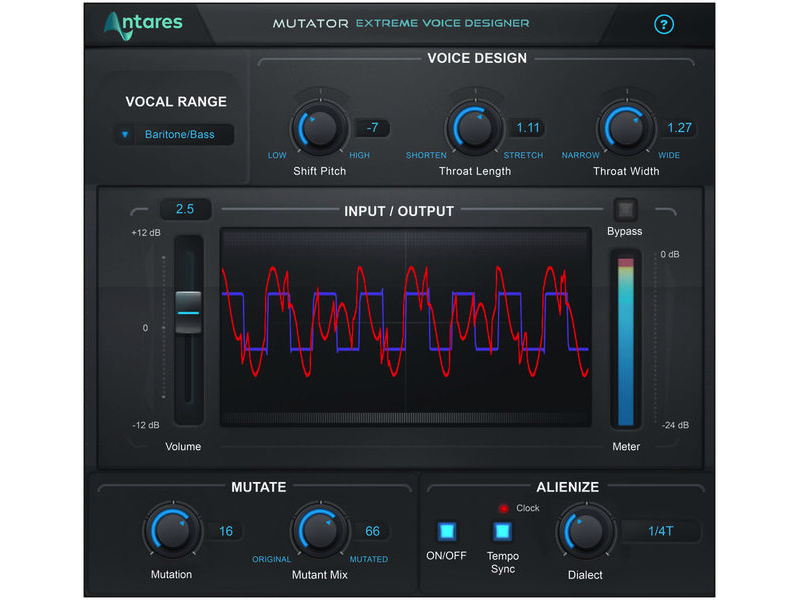Viewport: 800px width, 600px height.
Task: Click the Dialect label text
Action: (585, 575)
